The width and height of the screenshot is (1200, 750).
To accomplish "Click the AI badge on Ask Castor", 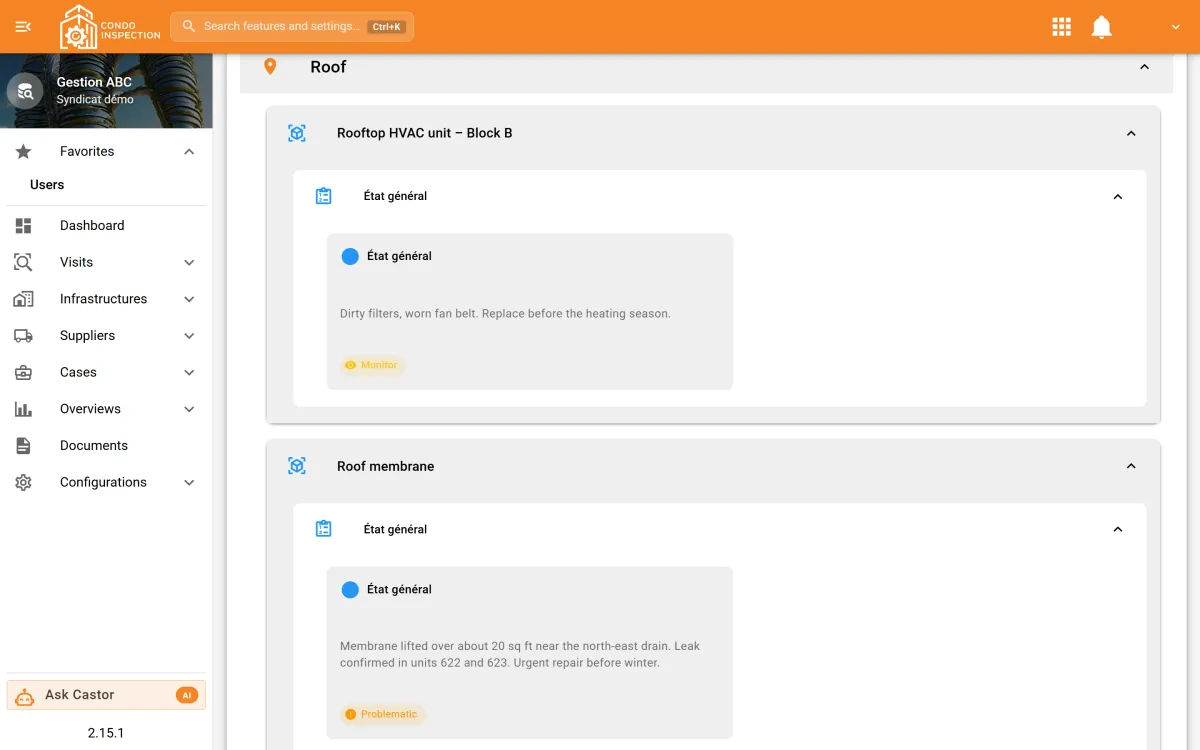I will 187,695.
